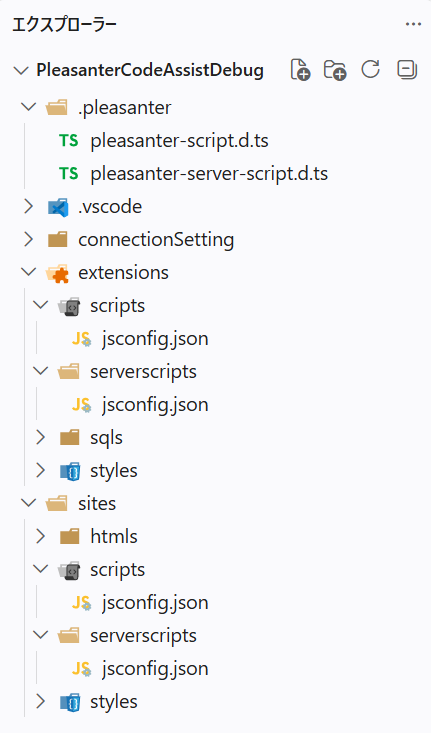The width and height of the screenshot is (431, 733).
Task: Click the TS icon of pleasanter-script.d.ts
Action: click(69, 141)
